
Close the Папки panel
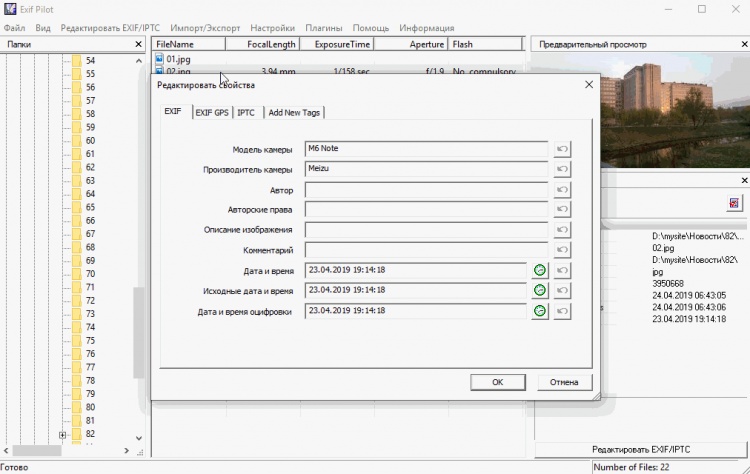pyautogui.click(x=138, y=44)
